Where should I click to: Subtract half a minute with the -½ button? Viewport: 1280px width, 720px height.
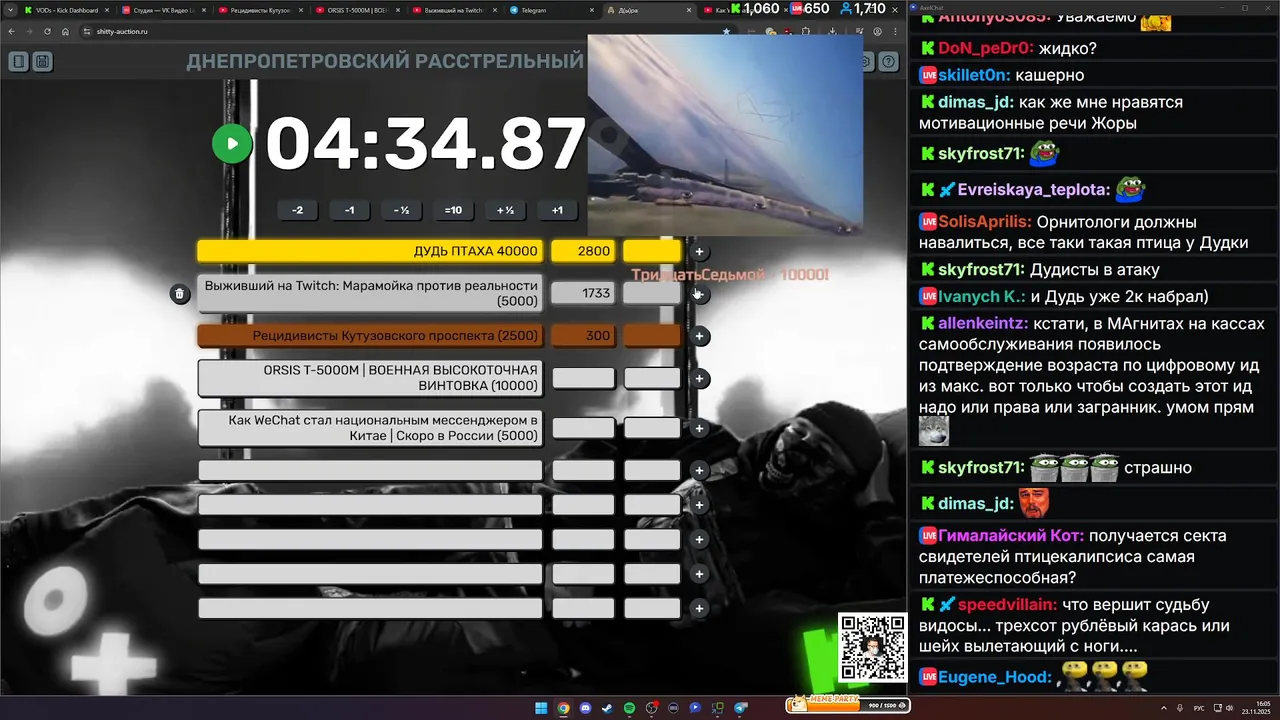[401, 210]
